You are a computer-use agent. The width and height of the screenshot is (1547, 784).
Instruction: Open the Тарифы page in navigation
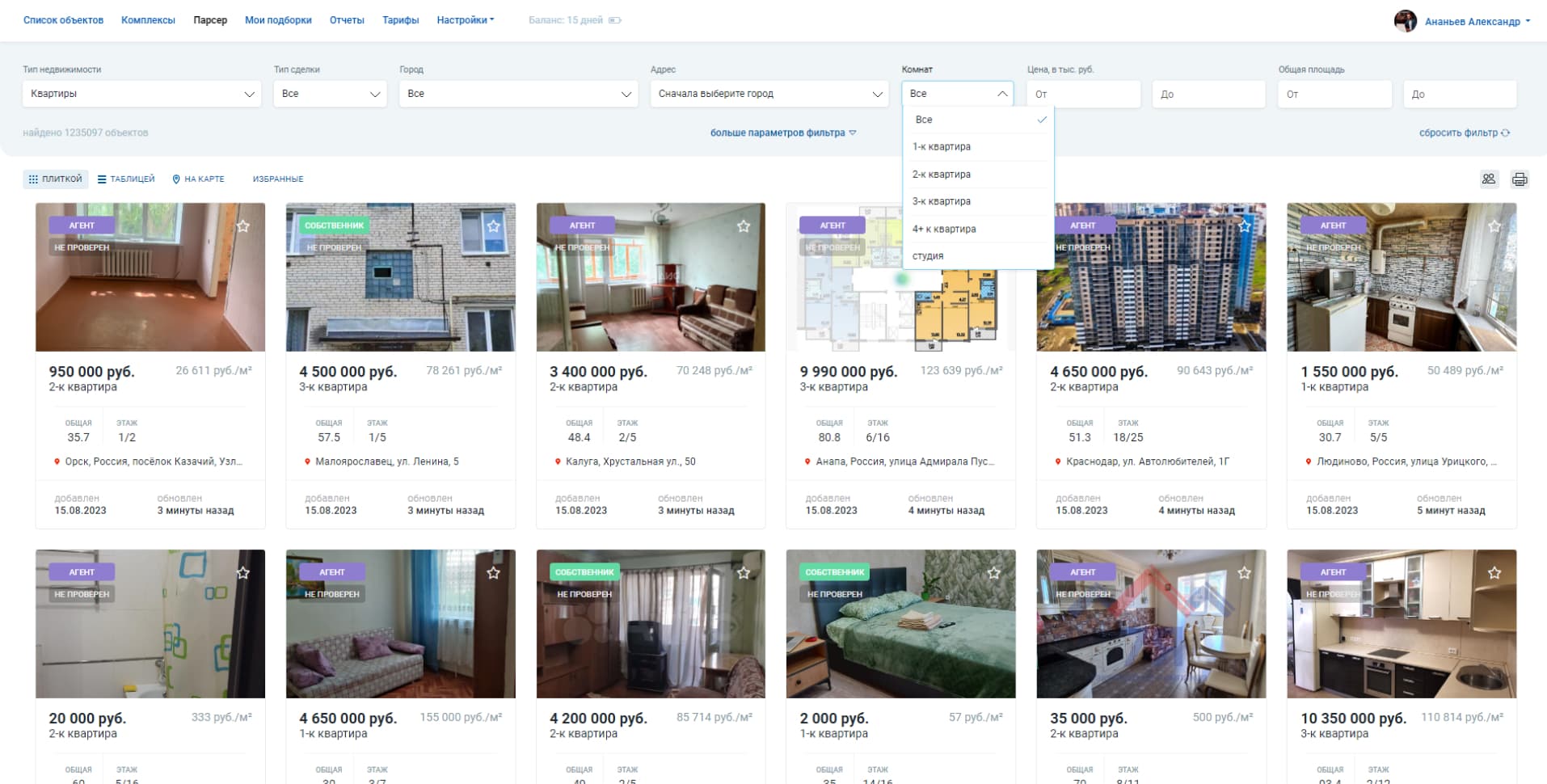point(400,20)
